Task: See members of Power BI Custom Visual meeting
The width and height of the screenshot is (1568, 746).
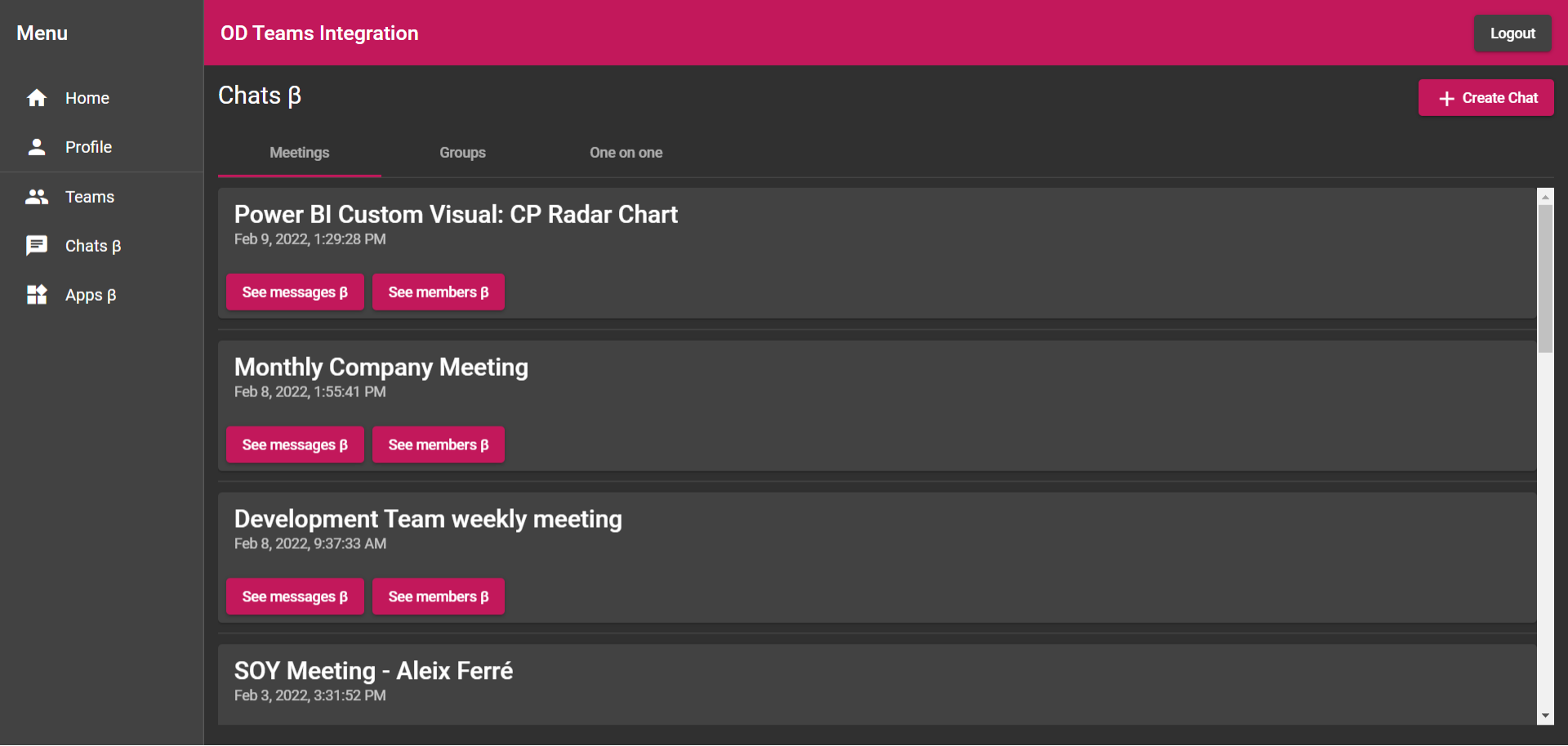Action: click(439, 293)
